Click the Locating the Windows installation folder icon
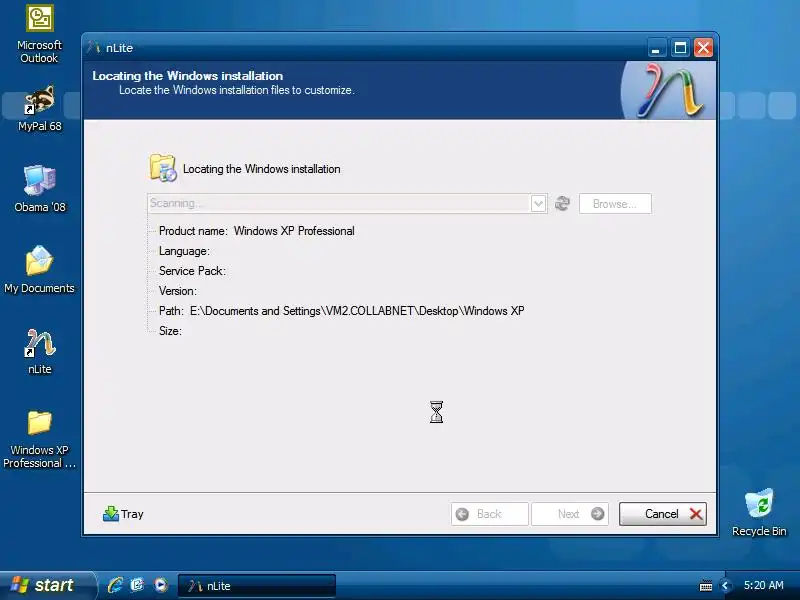This screenshot has height=600, width=800. click(x=163, y=168)
